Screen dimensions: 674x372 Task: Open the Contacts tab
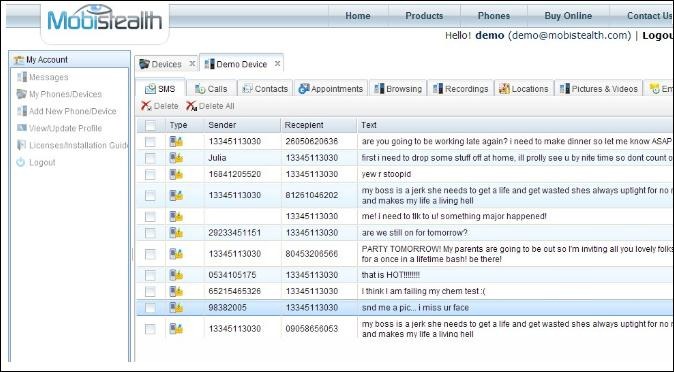coord(265,89)
